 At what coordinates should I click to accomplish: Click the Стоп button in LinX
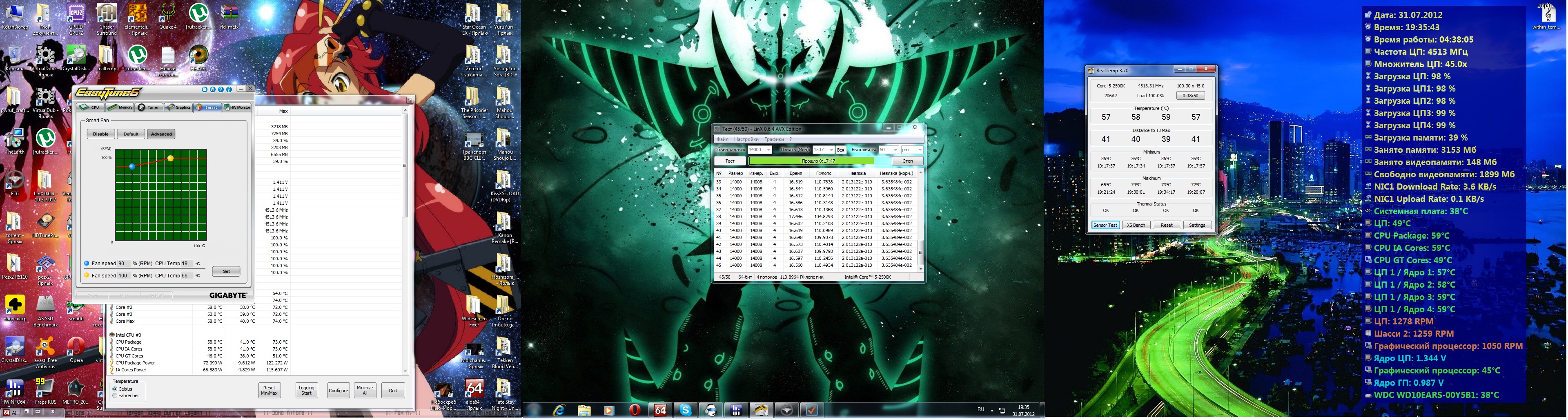point(908,161)
